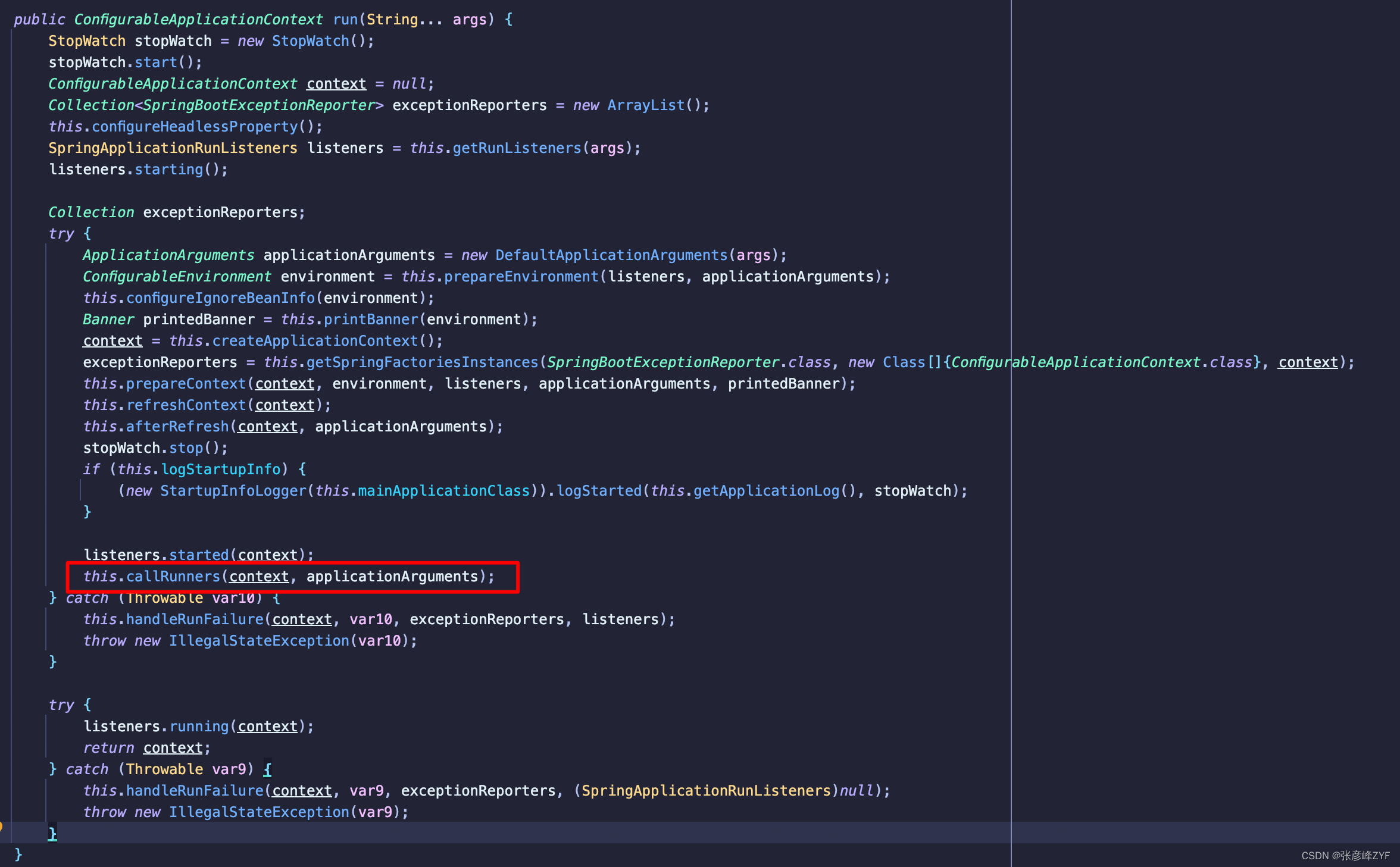Screen dimensions: 1400x867
Task: Click 'logStartupInfo' field in the if condition
Action: point(220,470)
